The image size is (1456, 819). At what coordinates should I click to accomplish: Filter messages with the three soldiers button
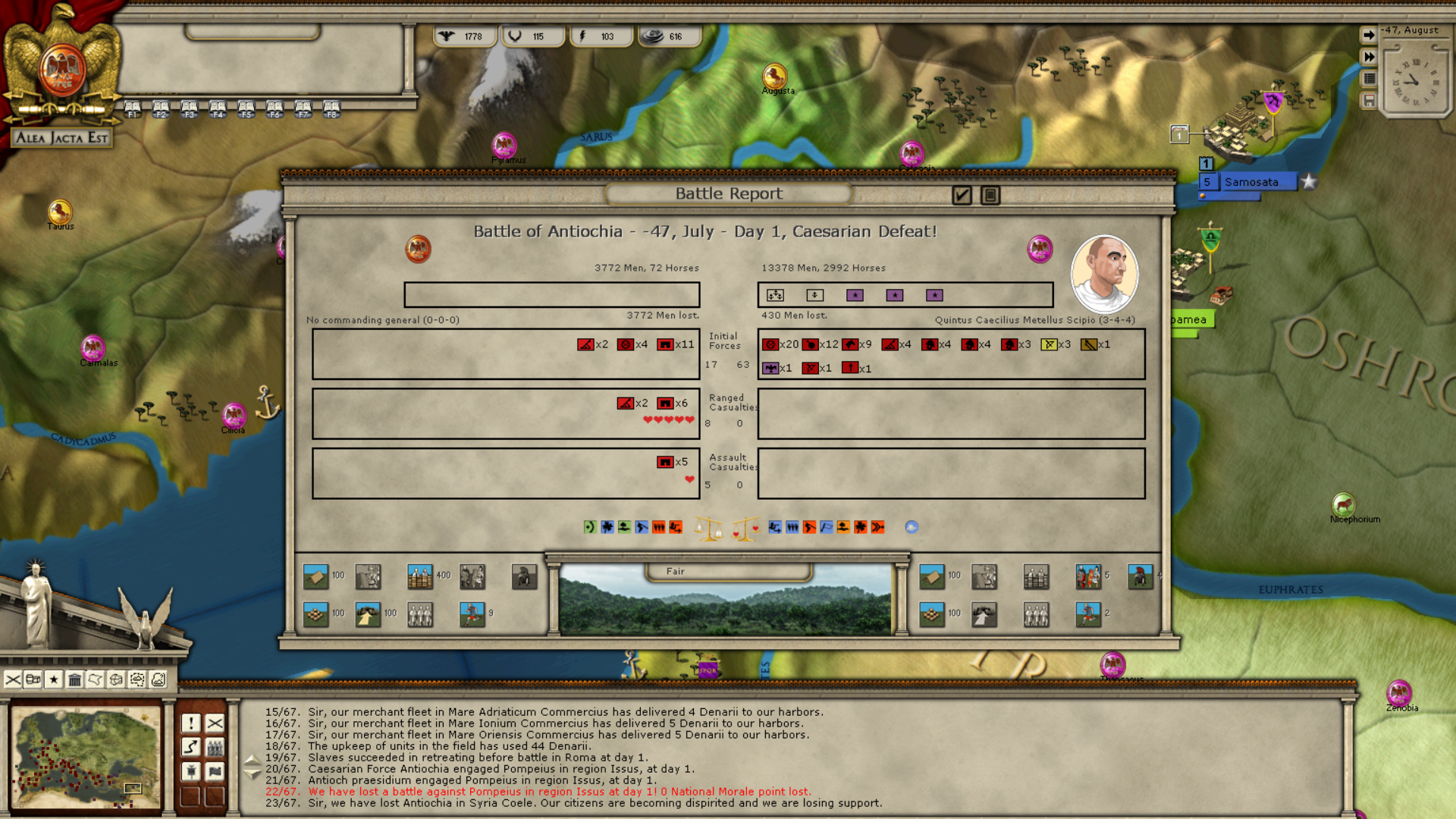click(x=215, y=748)
